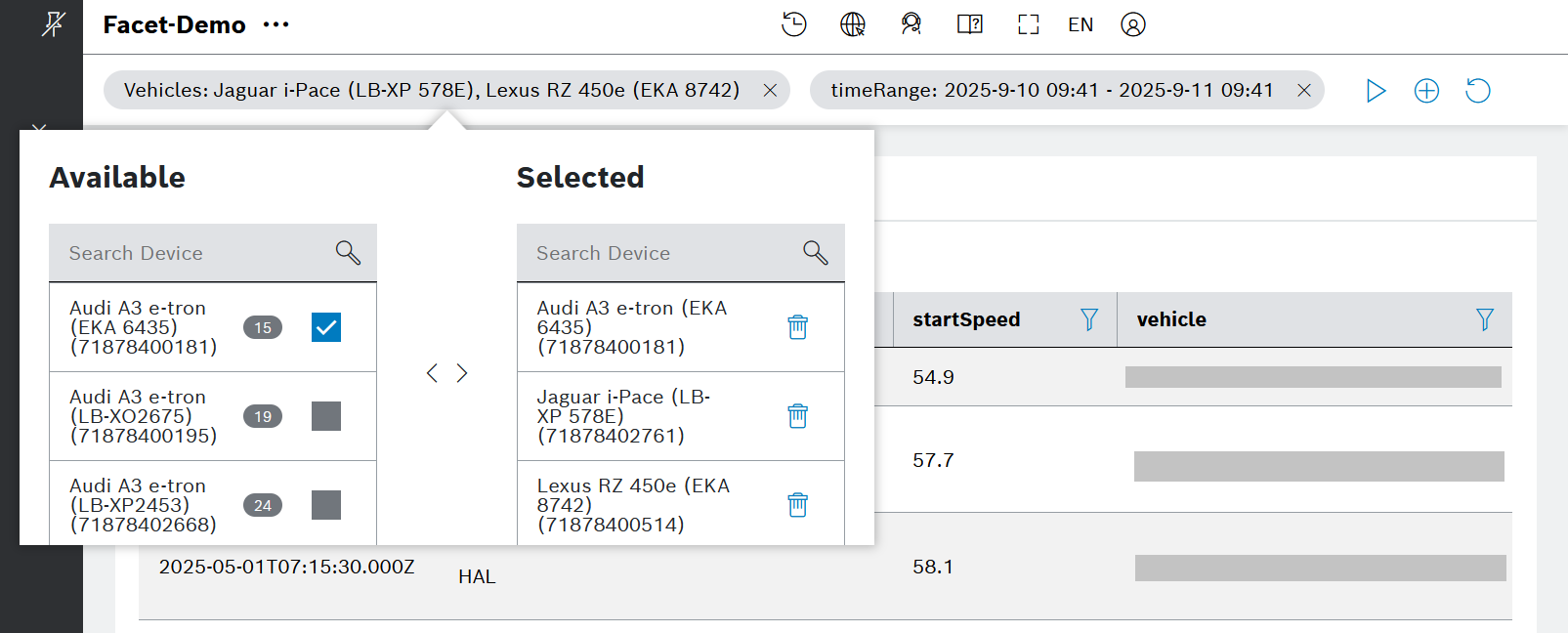Viewport: 1568px width, 633px height.
Task: Check Audi A3 e-tron (LB-XP2453) checkbox
Action: coord(326,505)
